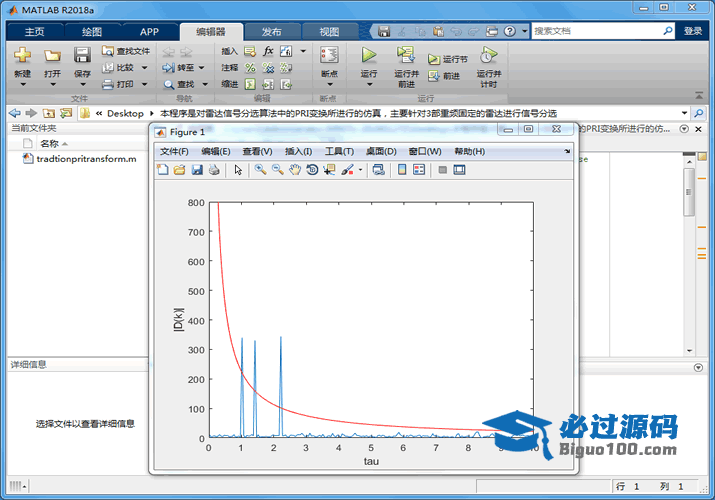
Task: Click Insert Colorbar icon in Figure 1
Action: tap(402, 170)
